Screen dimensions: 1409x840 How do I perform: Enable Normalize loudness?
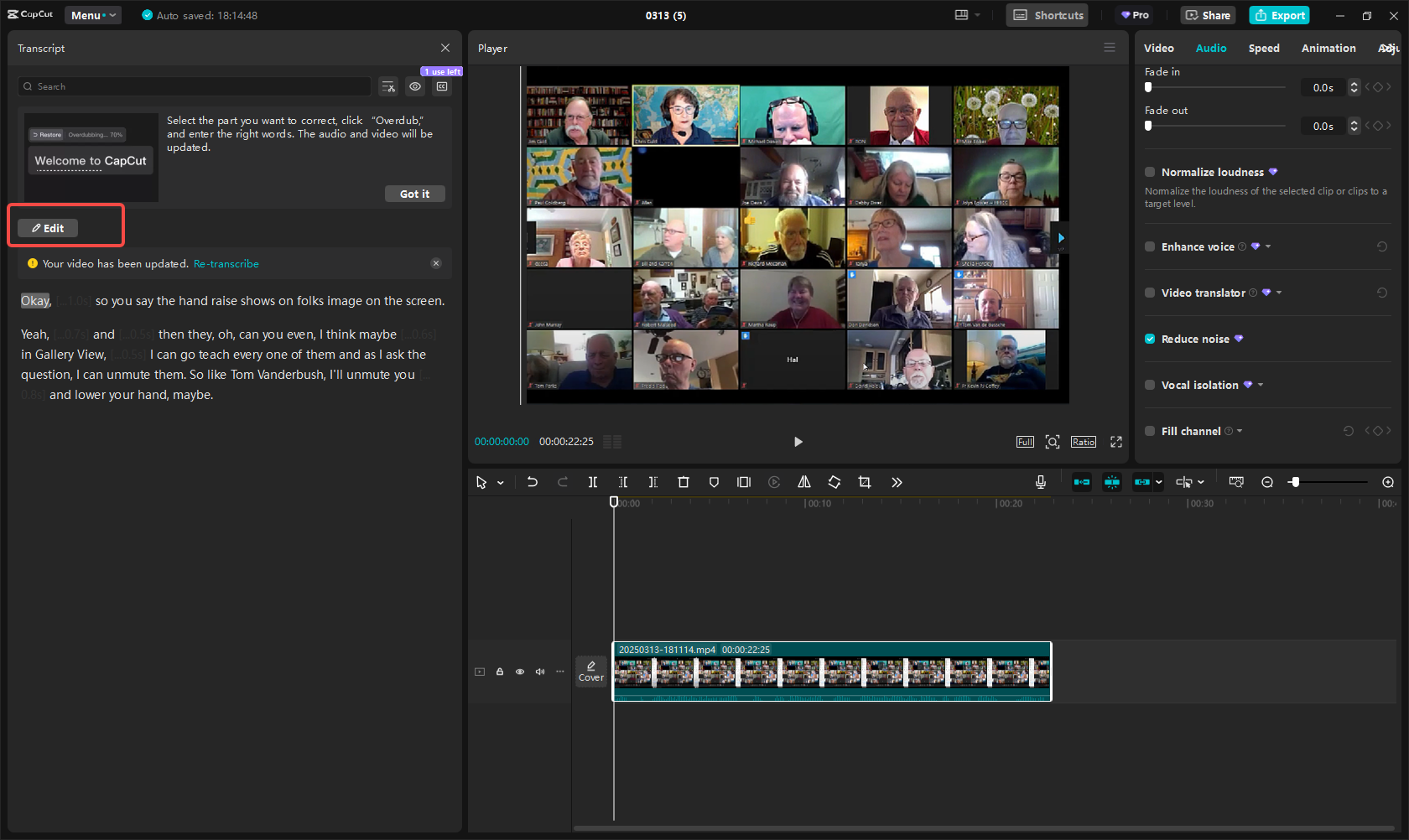[x=1150, y=172]
